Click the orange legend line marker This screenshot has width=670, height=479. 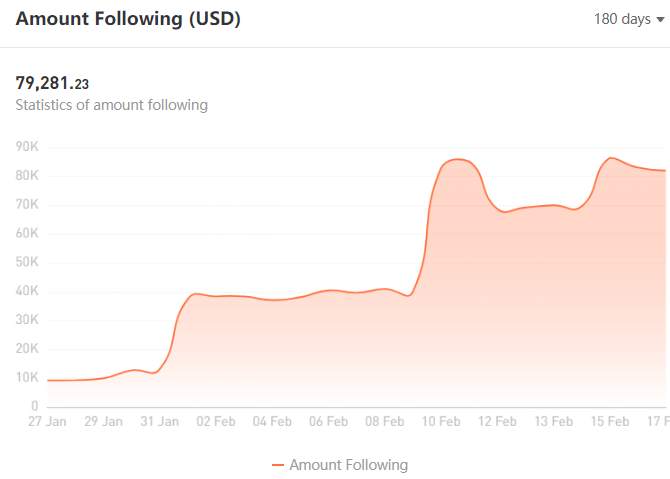(278, 465)
